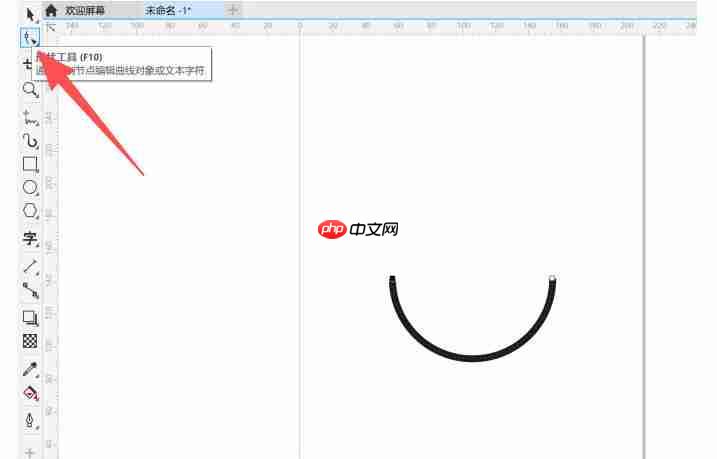Click the ruler origin corner icon
The image size is (717, 459).
tap(51, 27)
